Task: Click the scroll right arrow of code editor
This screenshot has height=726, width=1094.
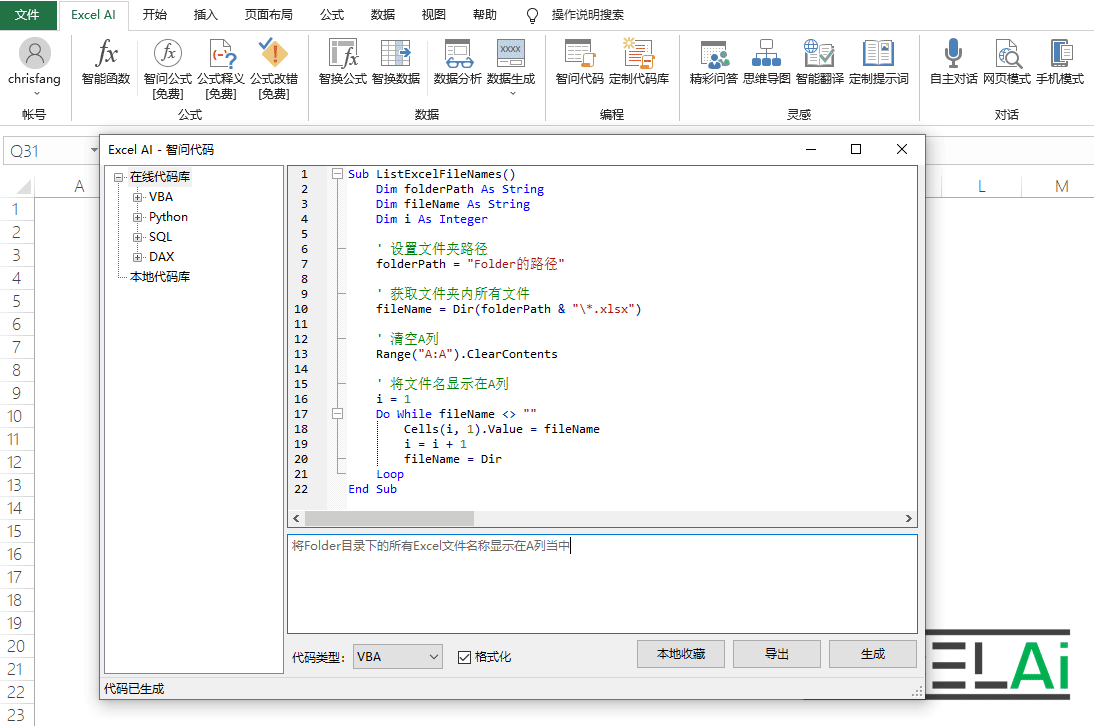Action: click(908, 518)
